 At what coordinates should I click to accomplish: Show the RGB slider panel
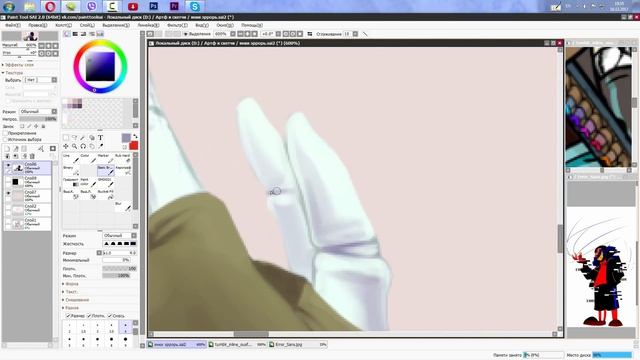click(75, 34)
